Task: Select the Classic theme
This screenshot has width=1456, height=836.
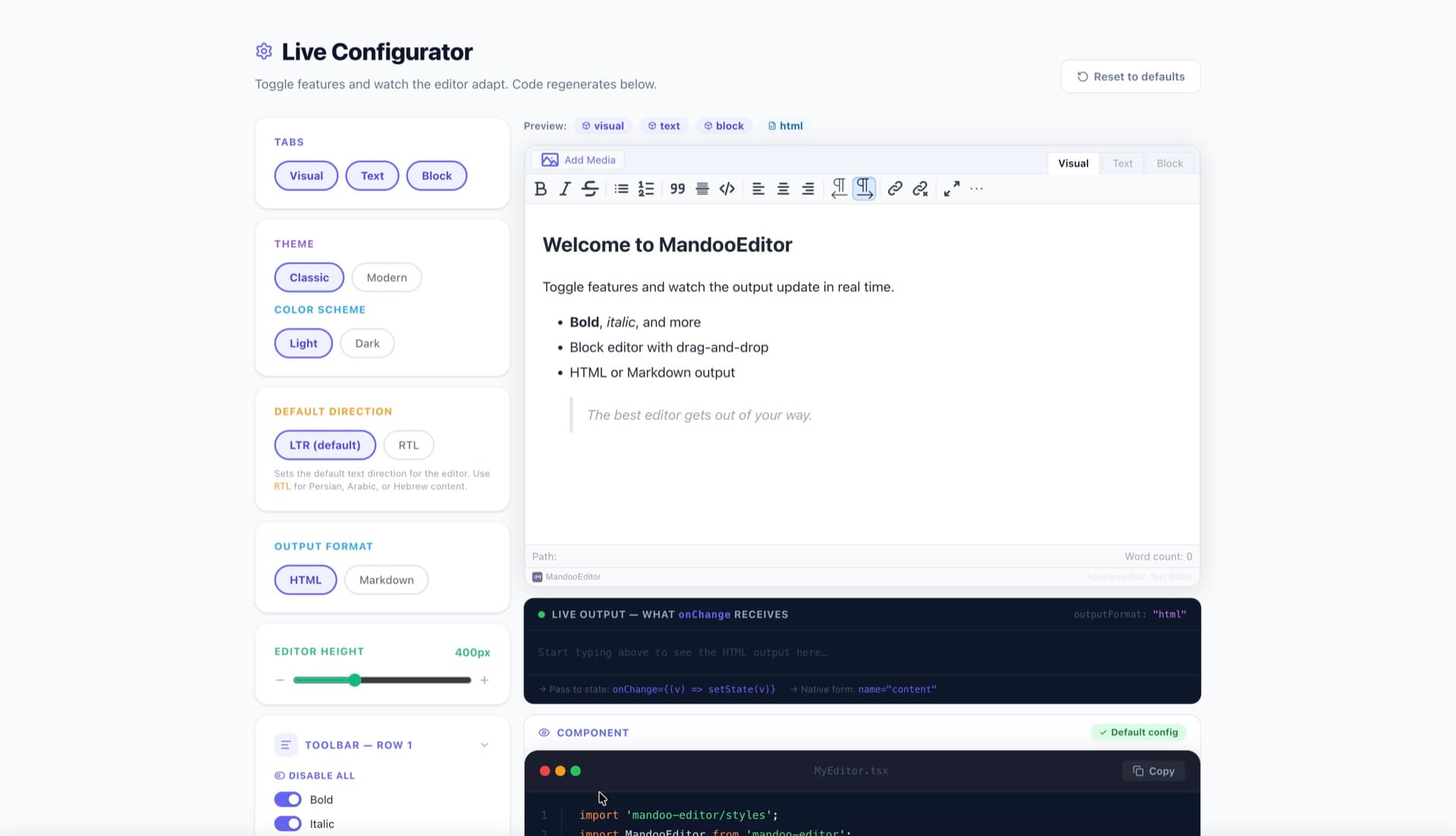Action: pos(309,278)
